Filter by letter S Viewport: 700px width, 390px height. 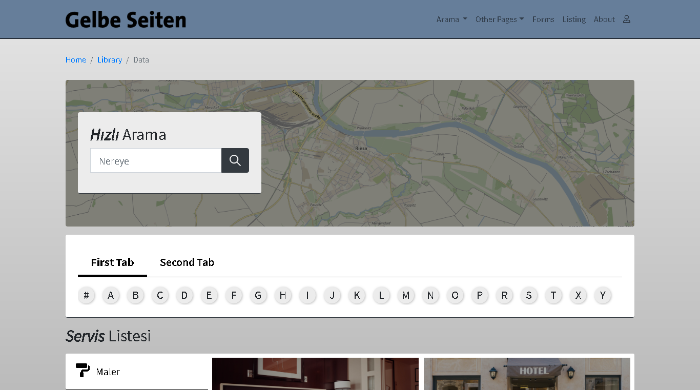pyautogui.click(x=529, y=295)
